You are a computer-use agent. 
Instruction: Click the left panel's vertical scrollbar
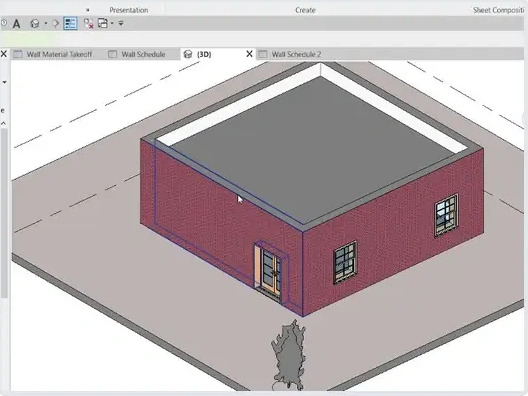coord(4,214)
